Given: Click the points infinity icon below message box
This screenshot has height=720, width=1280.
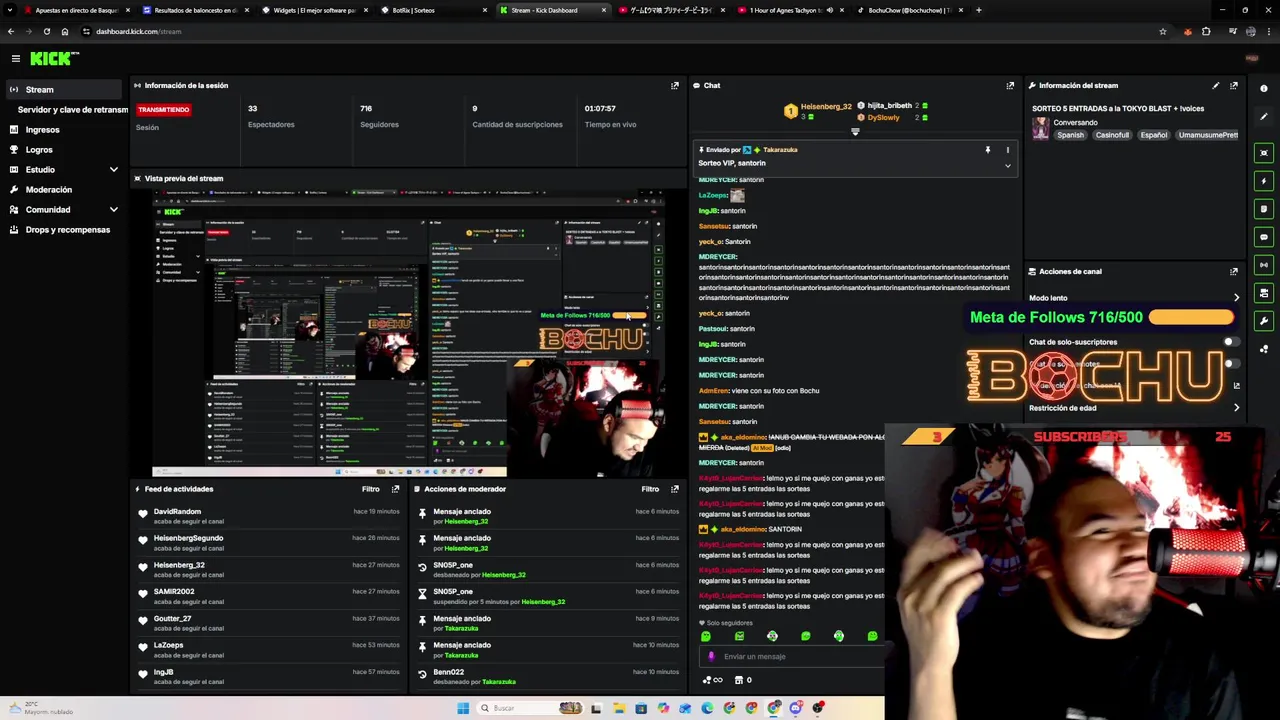Looking at the screenshot, I should (x=712, y=680).
